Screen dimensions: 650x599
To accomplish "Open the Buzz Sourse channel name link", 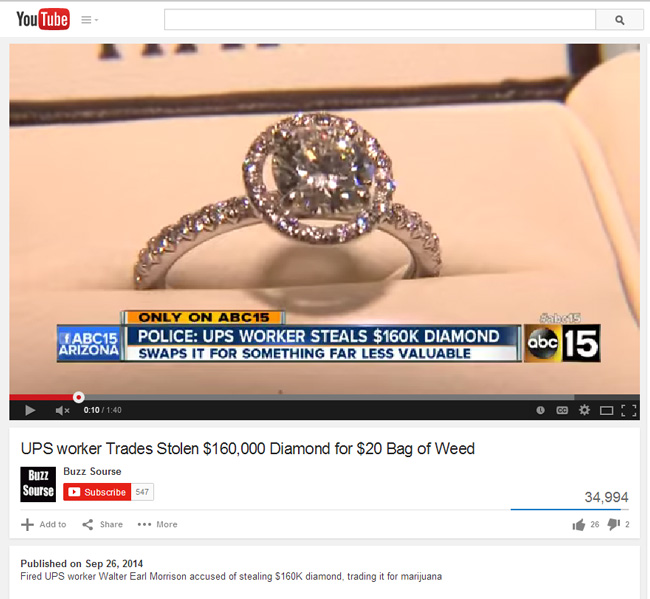I will 92,471.
